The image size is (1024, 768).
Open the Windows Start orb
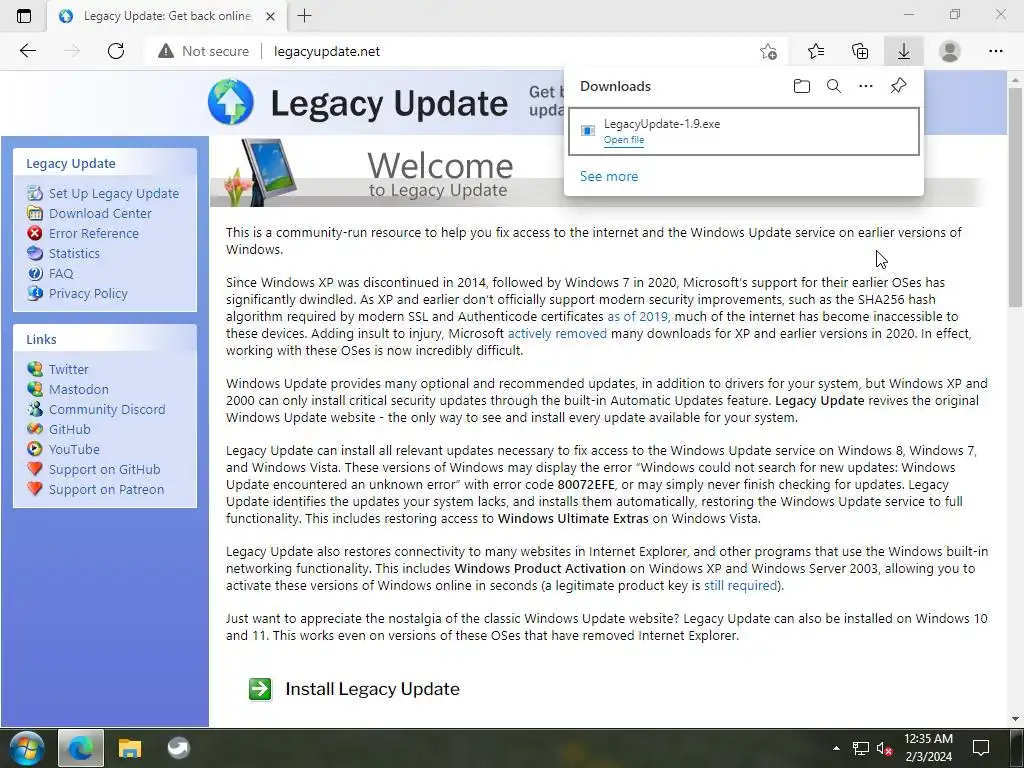point(27,748)
